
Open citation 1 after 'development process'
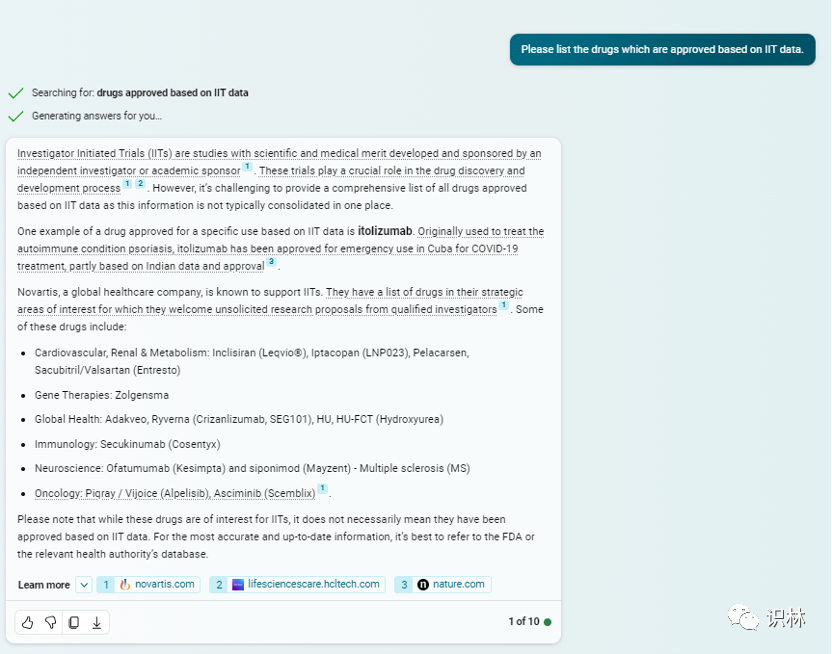(x=127, y=184)
